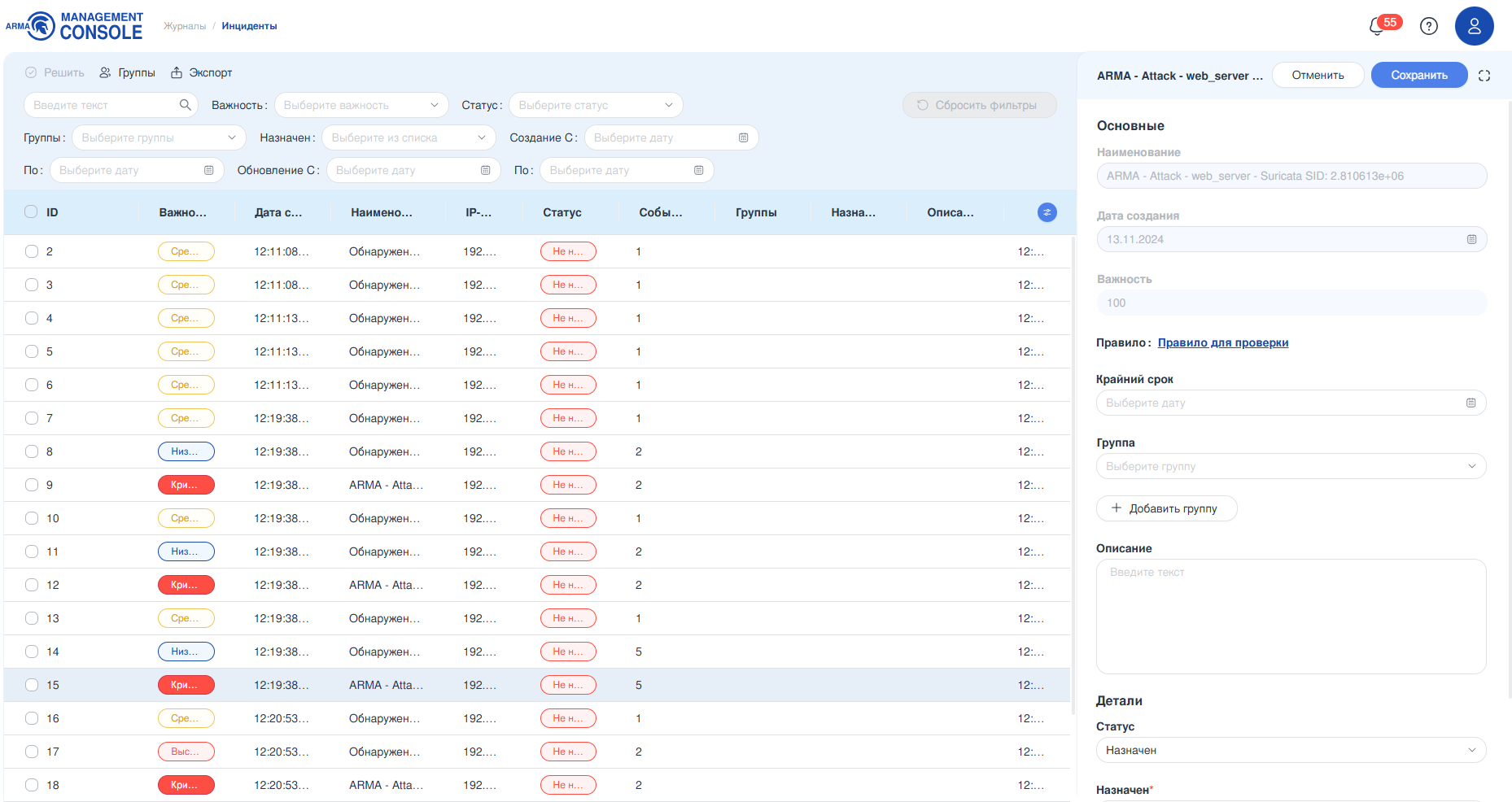Screen dimensions: 1512x802
Task: Follow the Правило для проверки link
Action: 1222,342
